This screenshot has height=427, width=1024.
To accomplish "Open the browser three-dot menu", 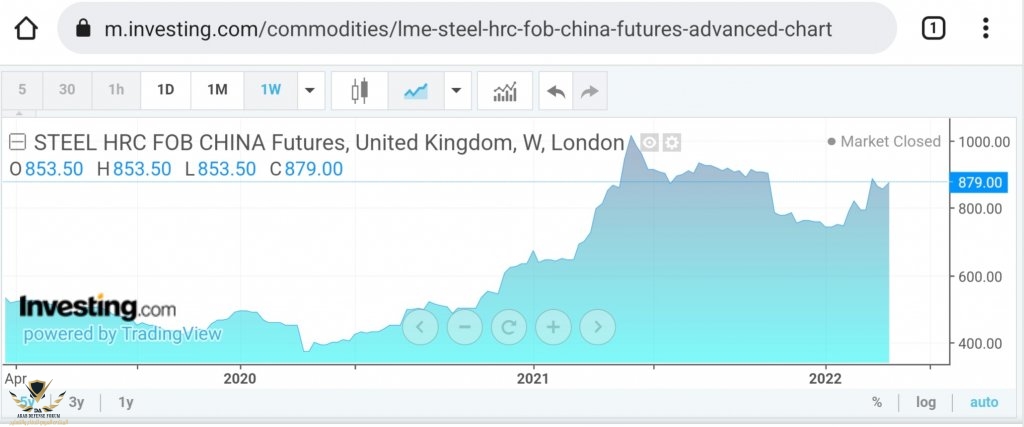I will (985, 28).
